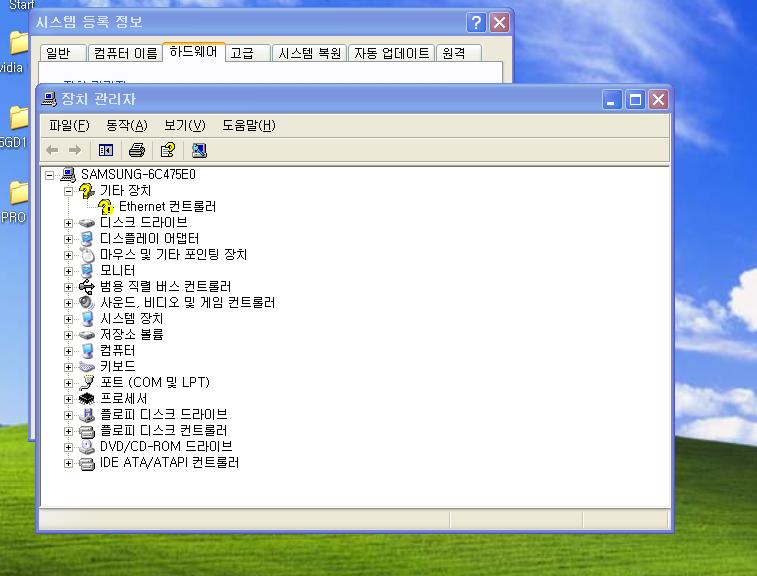This screenshot has width=757, height=576.
Task: Expand the 키보드 category
Action: pos(68,367)
